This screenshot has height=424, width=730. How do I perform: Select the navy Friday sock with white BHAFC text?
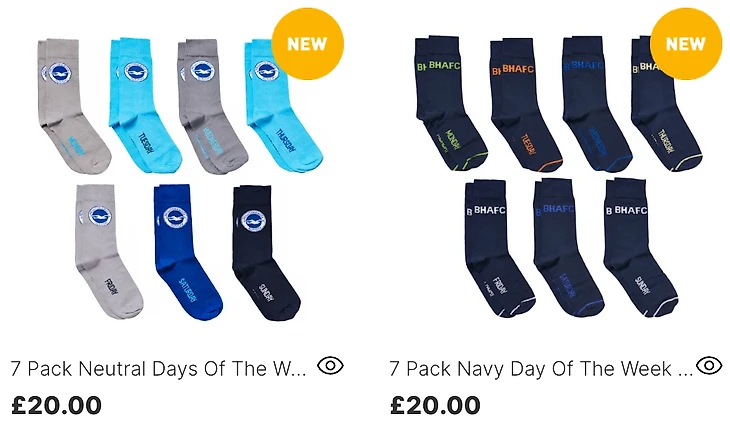[498, 248]
